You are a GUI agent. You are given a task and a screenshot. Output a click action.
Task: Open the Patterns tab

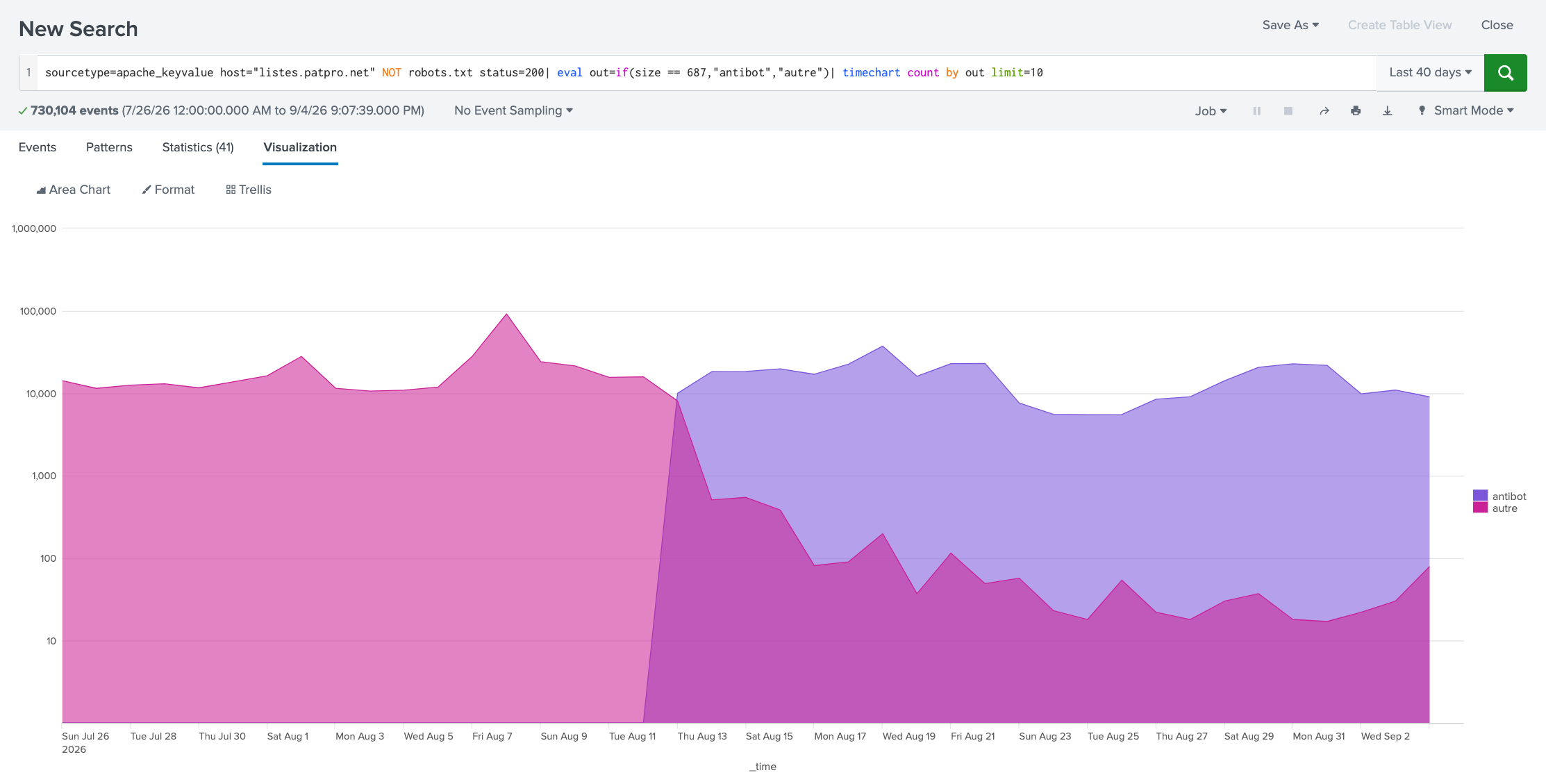[x=109, y=147]
